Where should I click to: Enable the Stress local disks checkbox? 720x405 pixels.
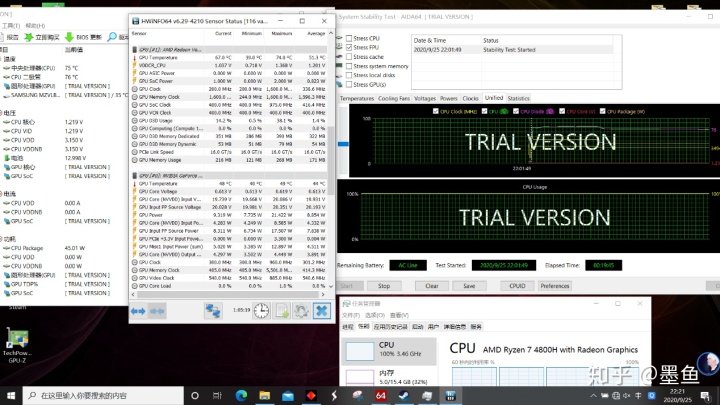(349, 75)
